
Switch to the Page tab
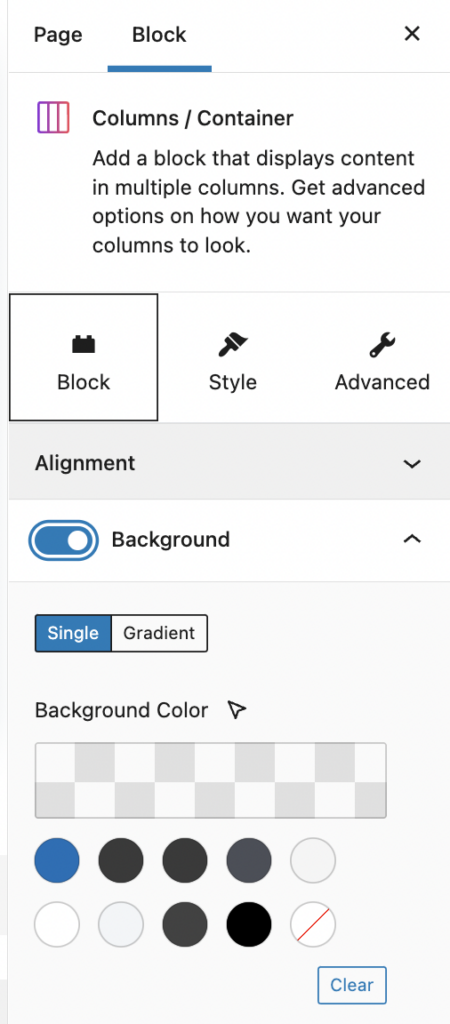58,34
